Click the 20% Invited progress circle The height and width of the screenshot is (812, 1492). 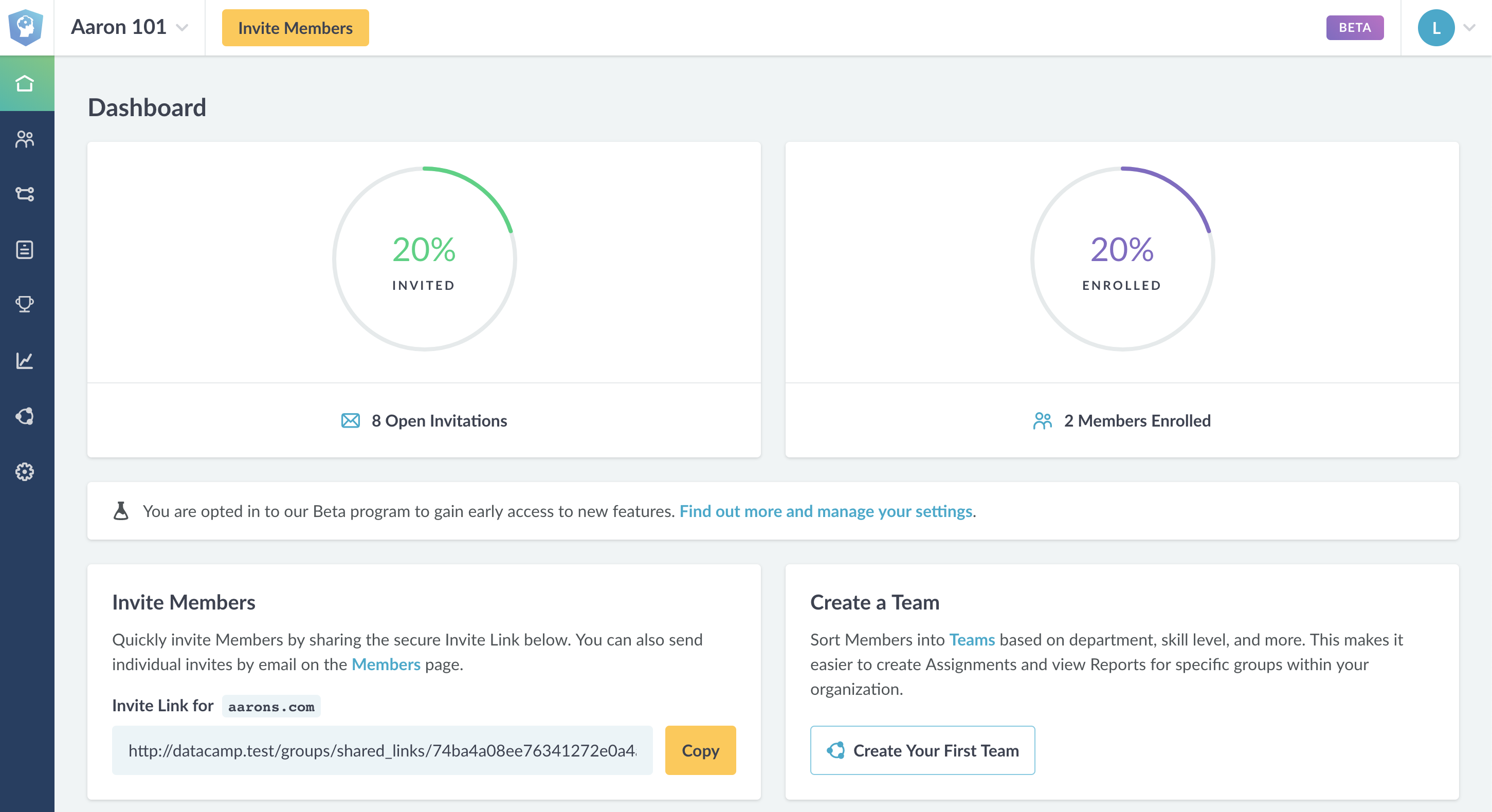(x=424, y=259)
